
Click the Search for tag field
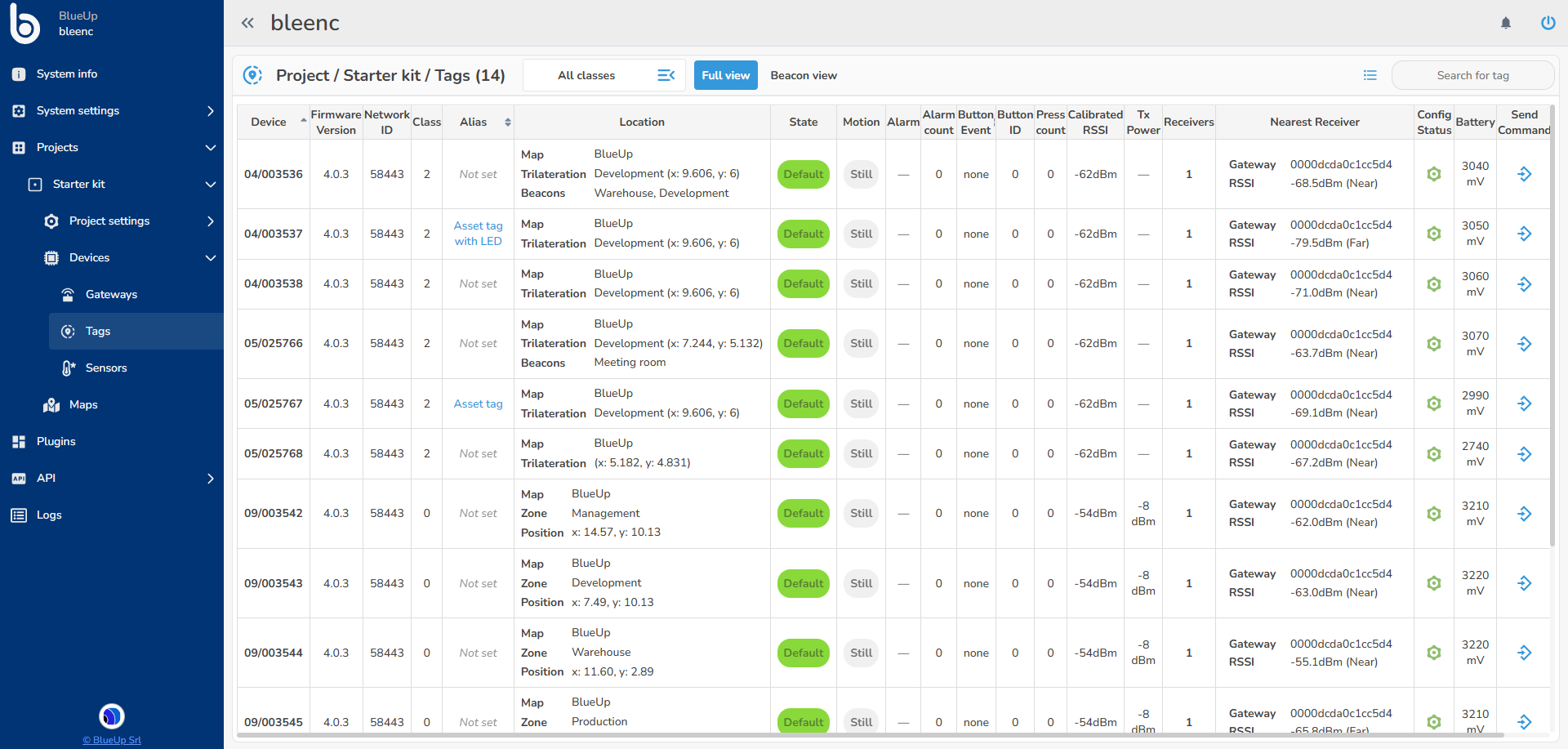pos(1472,75)
